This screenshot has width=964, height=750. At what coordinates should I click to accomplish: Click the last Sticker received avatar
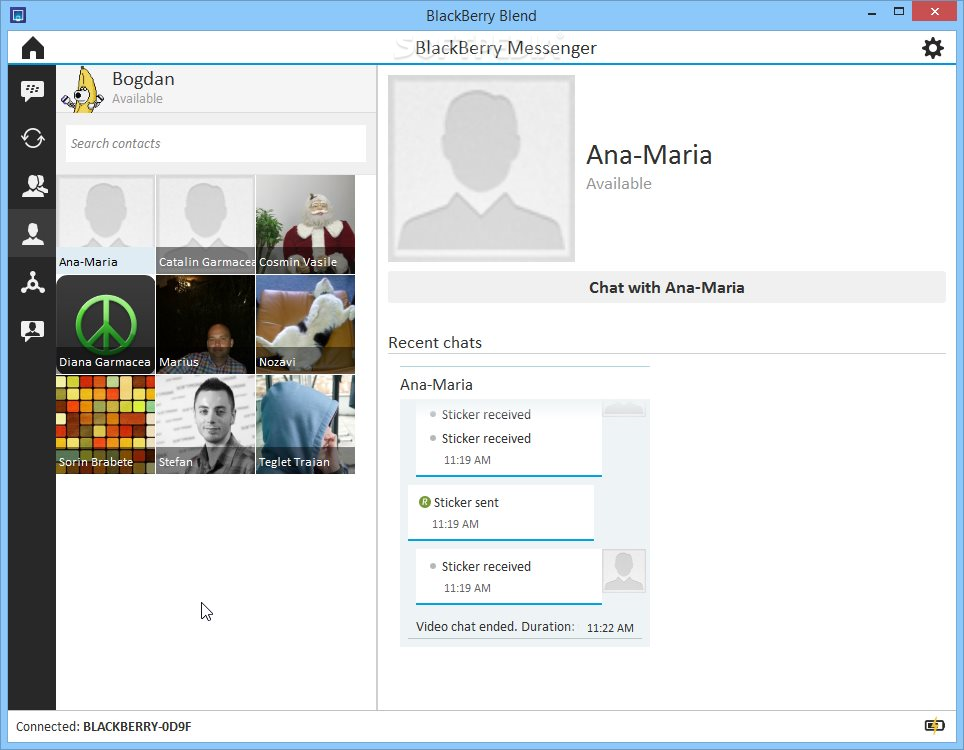(623, 570)
